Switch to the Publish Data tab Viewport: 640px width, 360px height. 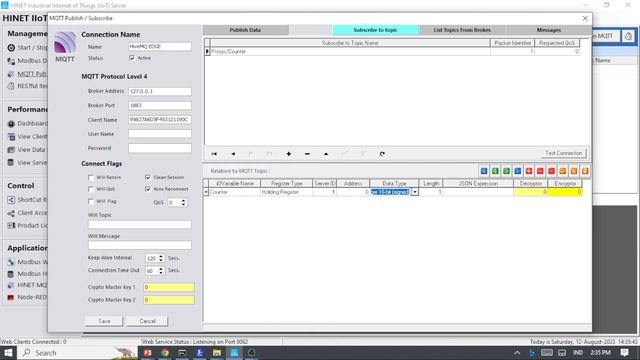point(245,30)
